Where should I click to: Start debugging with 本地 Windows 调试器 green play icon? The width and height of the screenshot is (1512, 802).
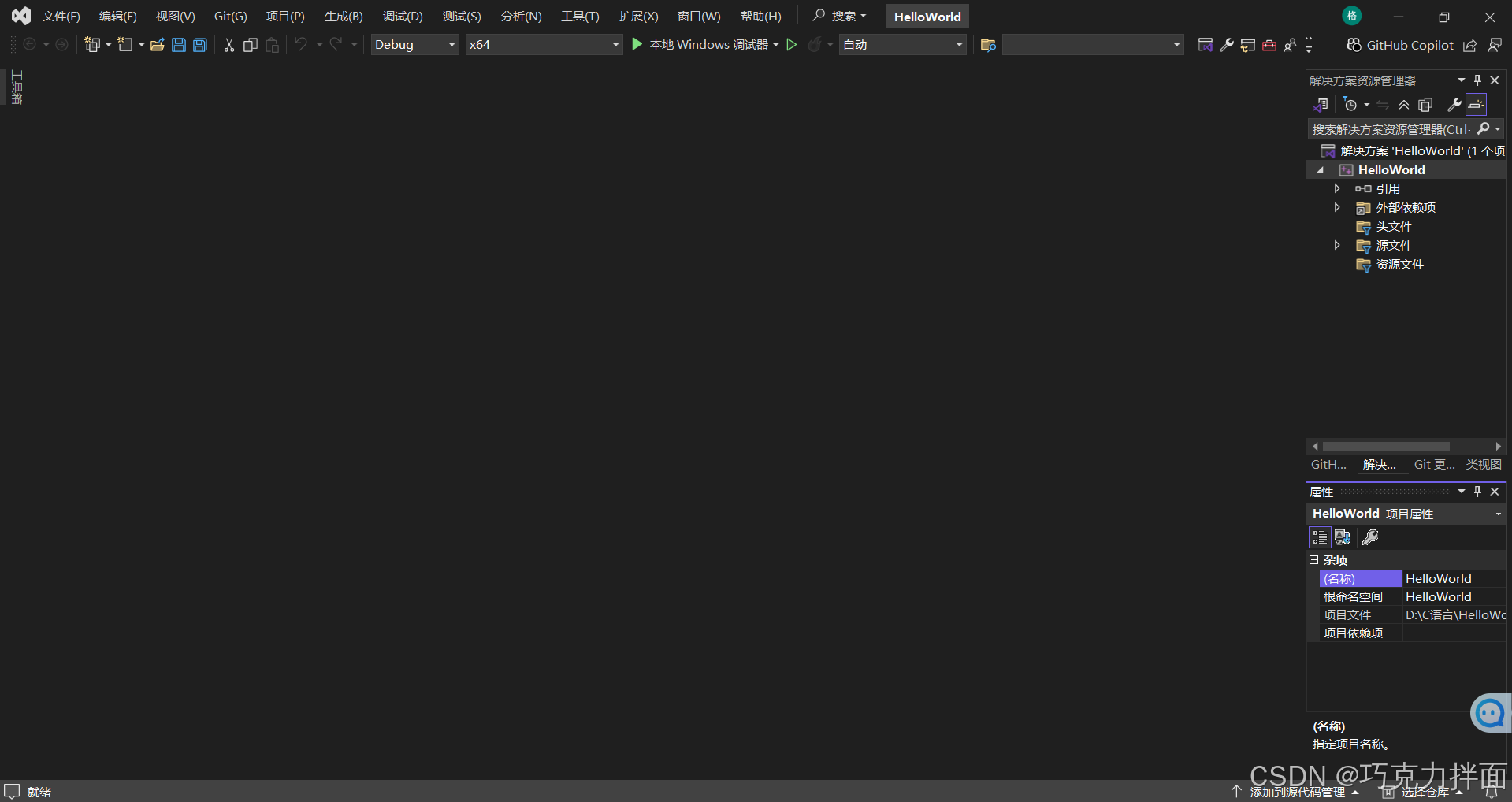click(637, 44)
